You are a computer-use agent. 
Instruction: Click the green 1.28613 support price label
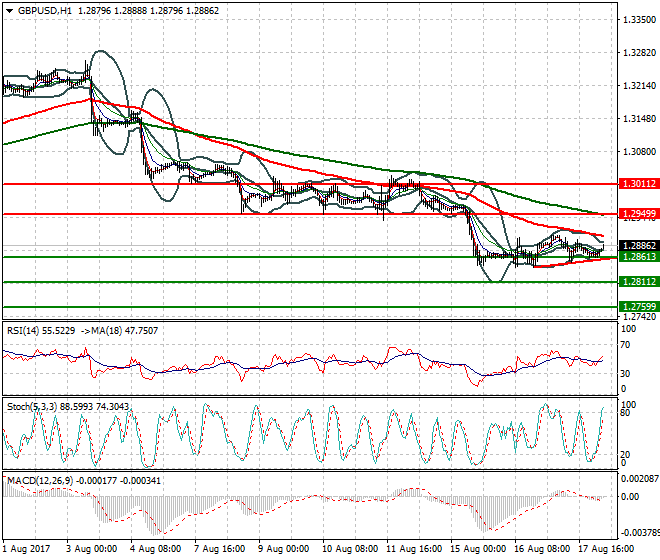(639, 256)
